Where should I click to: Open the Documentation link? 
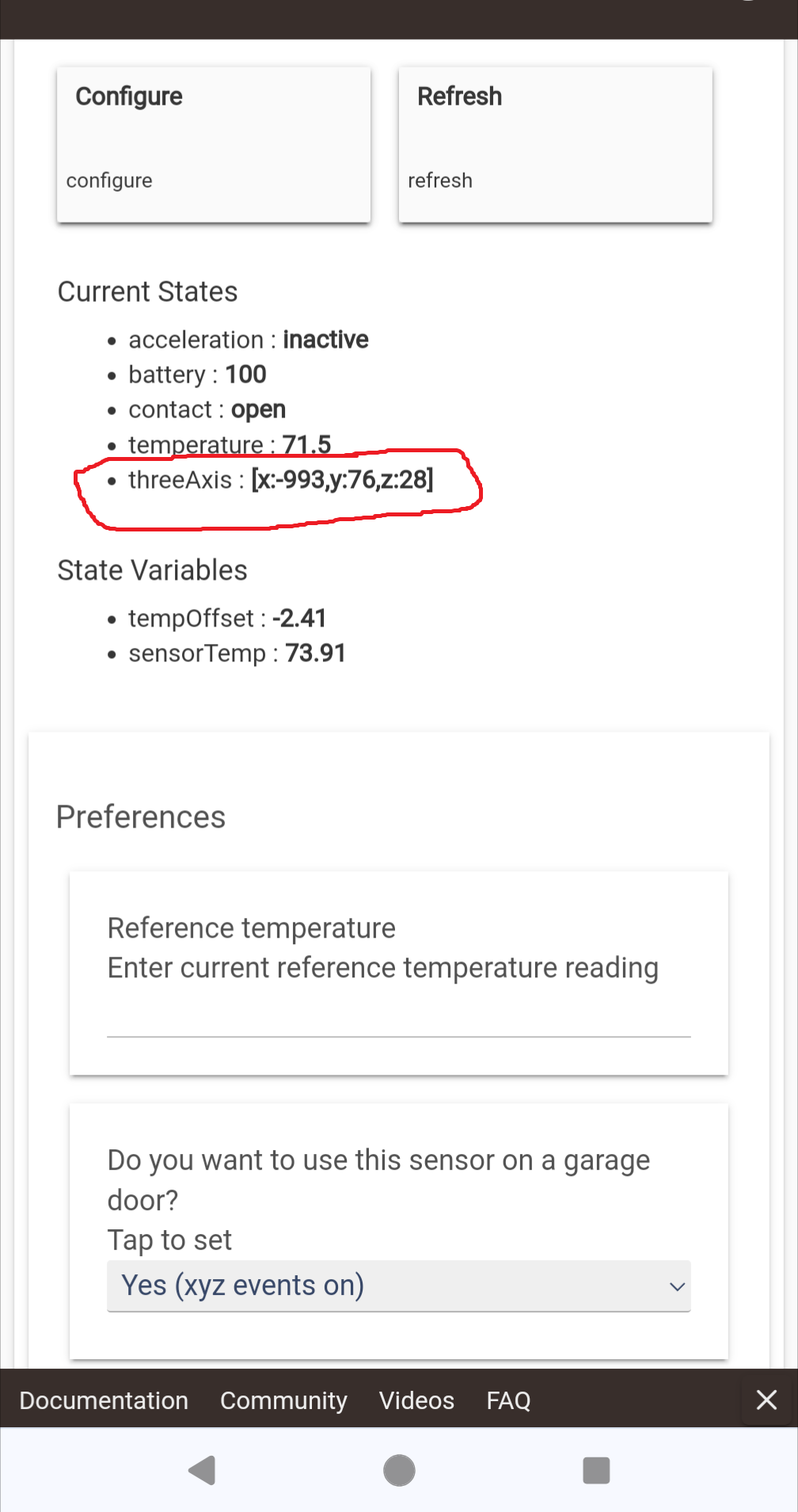tap(104, 1400)
